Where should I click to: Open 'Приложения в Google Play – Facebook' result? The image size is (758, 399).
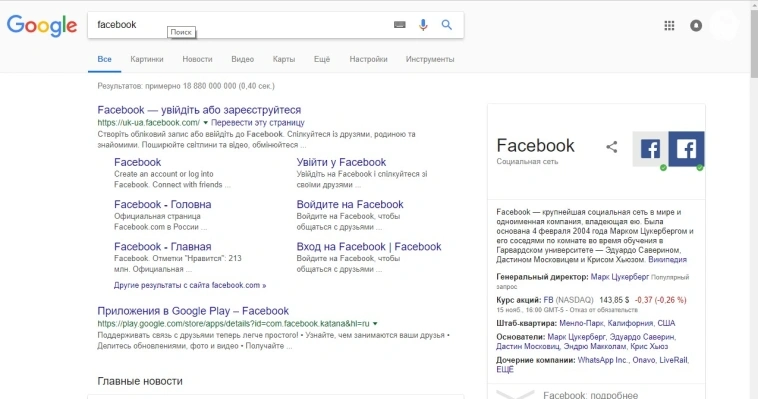(x=193, y=310)
